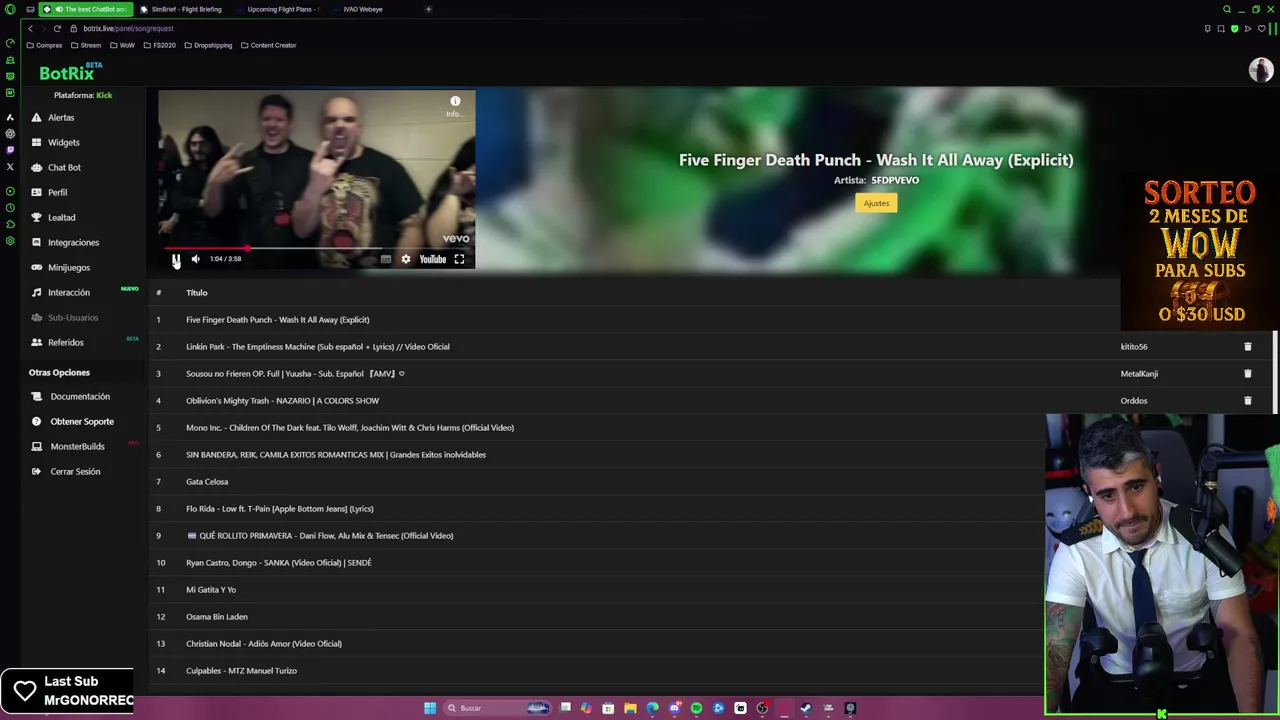Delete Linkin Park song request
The width and height of the screenshot is (1280, 720).
[x=1247, y=346]
